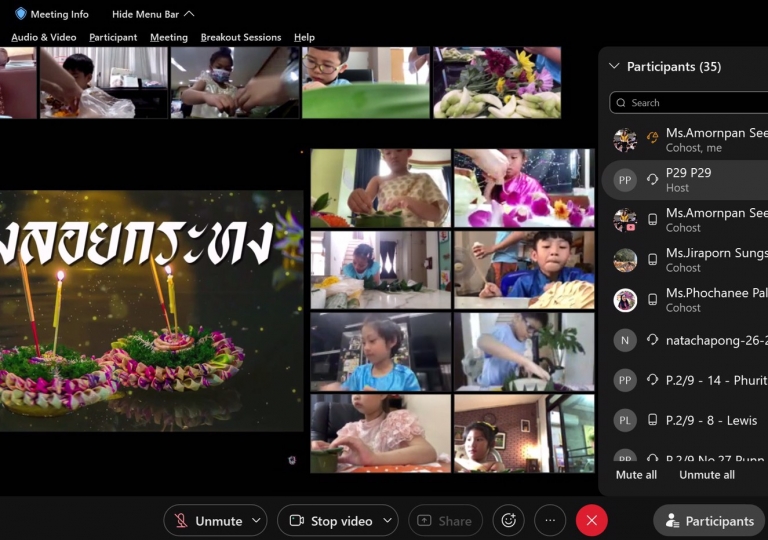Screen dimensions: 768x540
Task: Select grid video with purple orchids
Action: click(x=524, y=188)
